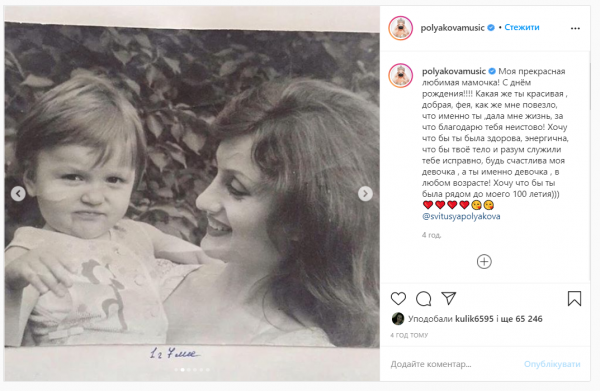Screen dimensions: 600x391
Task: Open comments via speech bubble icon
Action: (424, 299)
